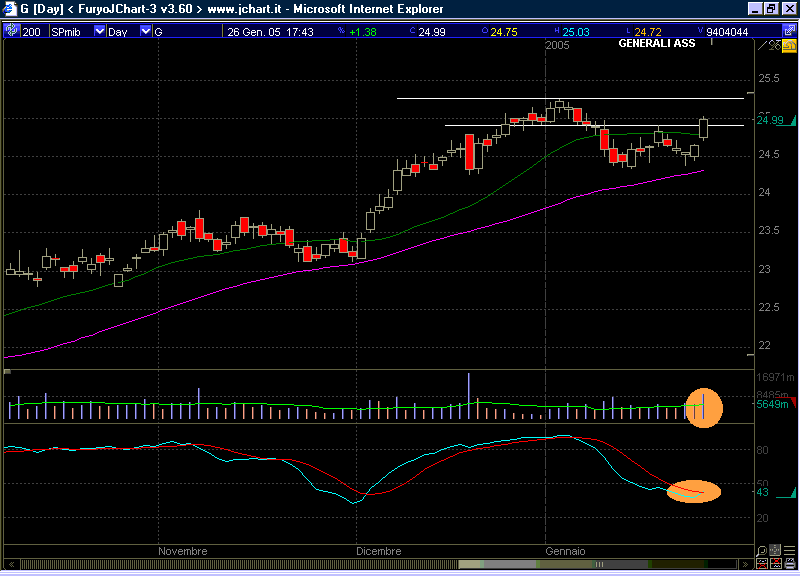Click the crosshair grid icon
Viewport: 800px width, 576px height.
pyautogui.click(x=776, y=551)
